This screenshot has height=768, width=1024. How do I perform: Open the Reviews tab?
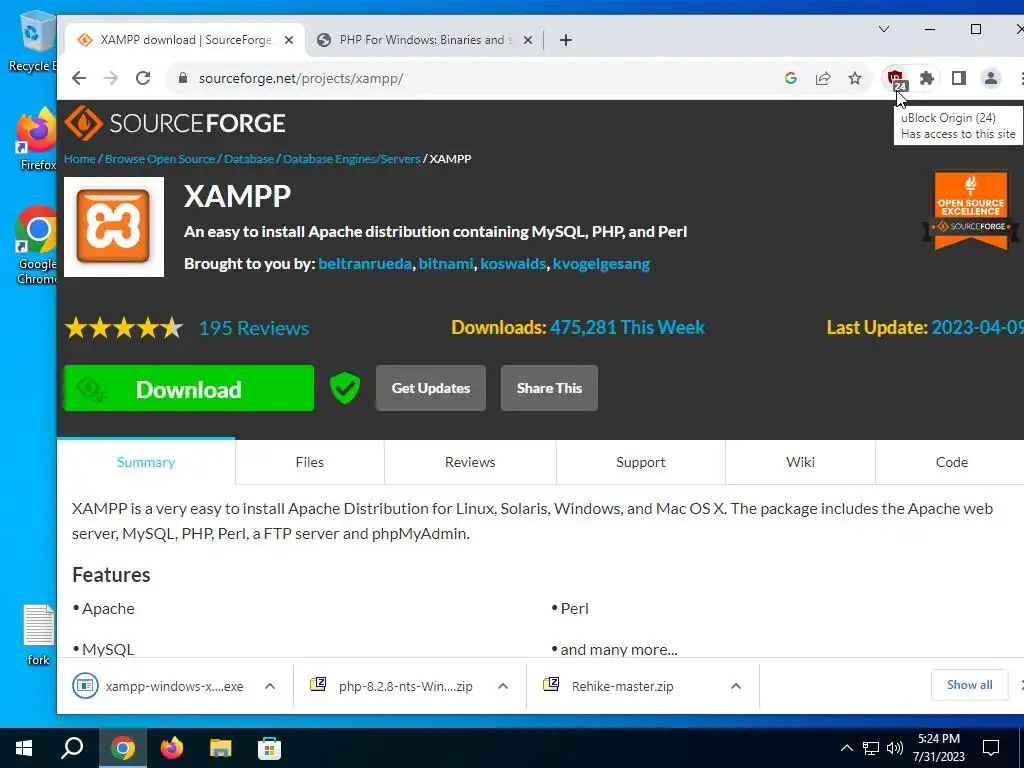(x=470, y=462)
